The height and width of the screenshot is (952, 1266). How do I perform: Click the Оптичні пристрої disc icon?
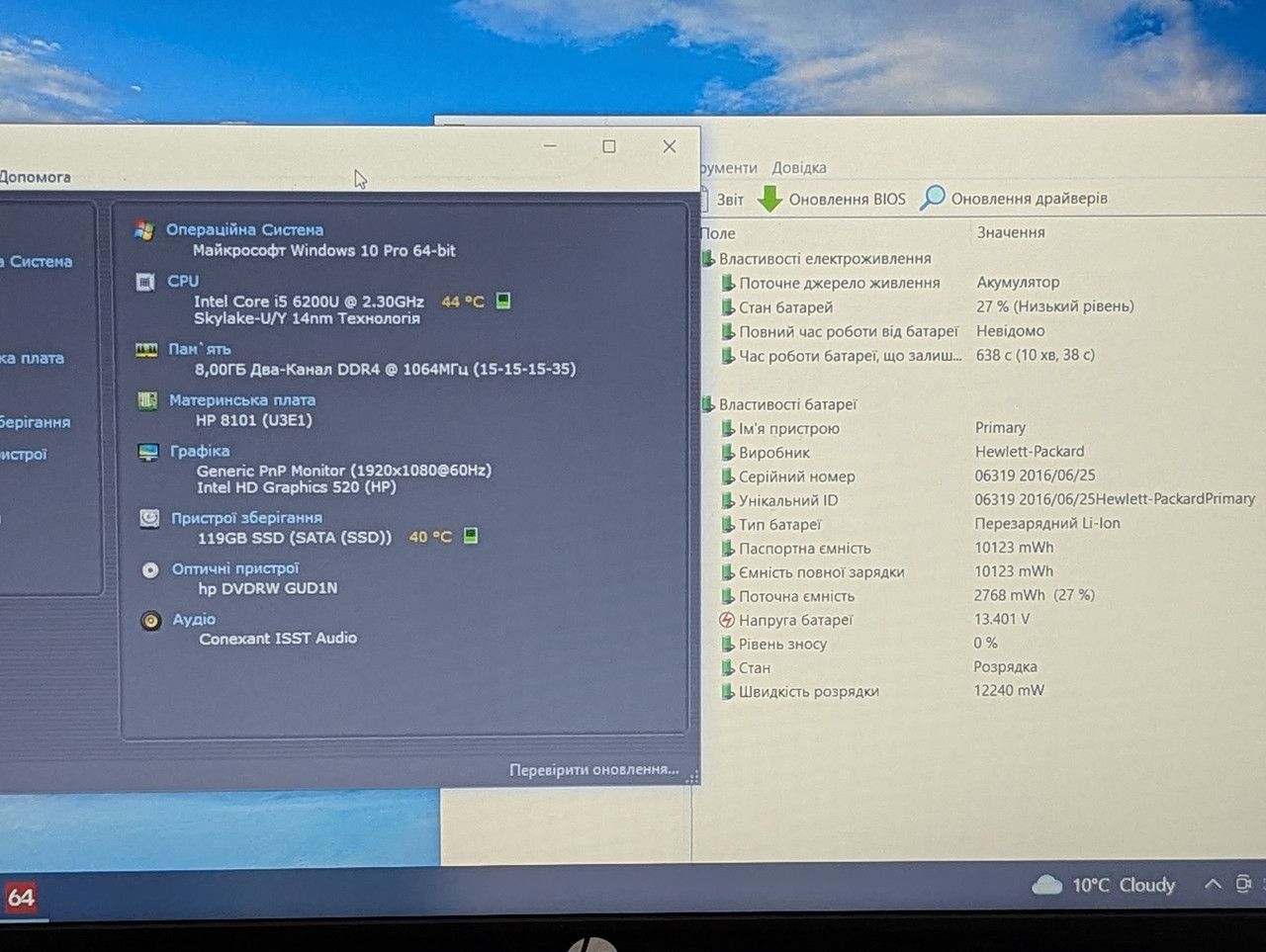(150, 569)
